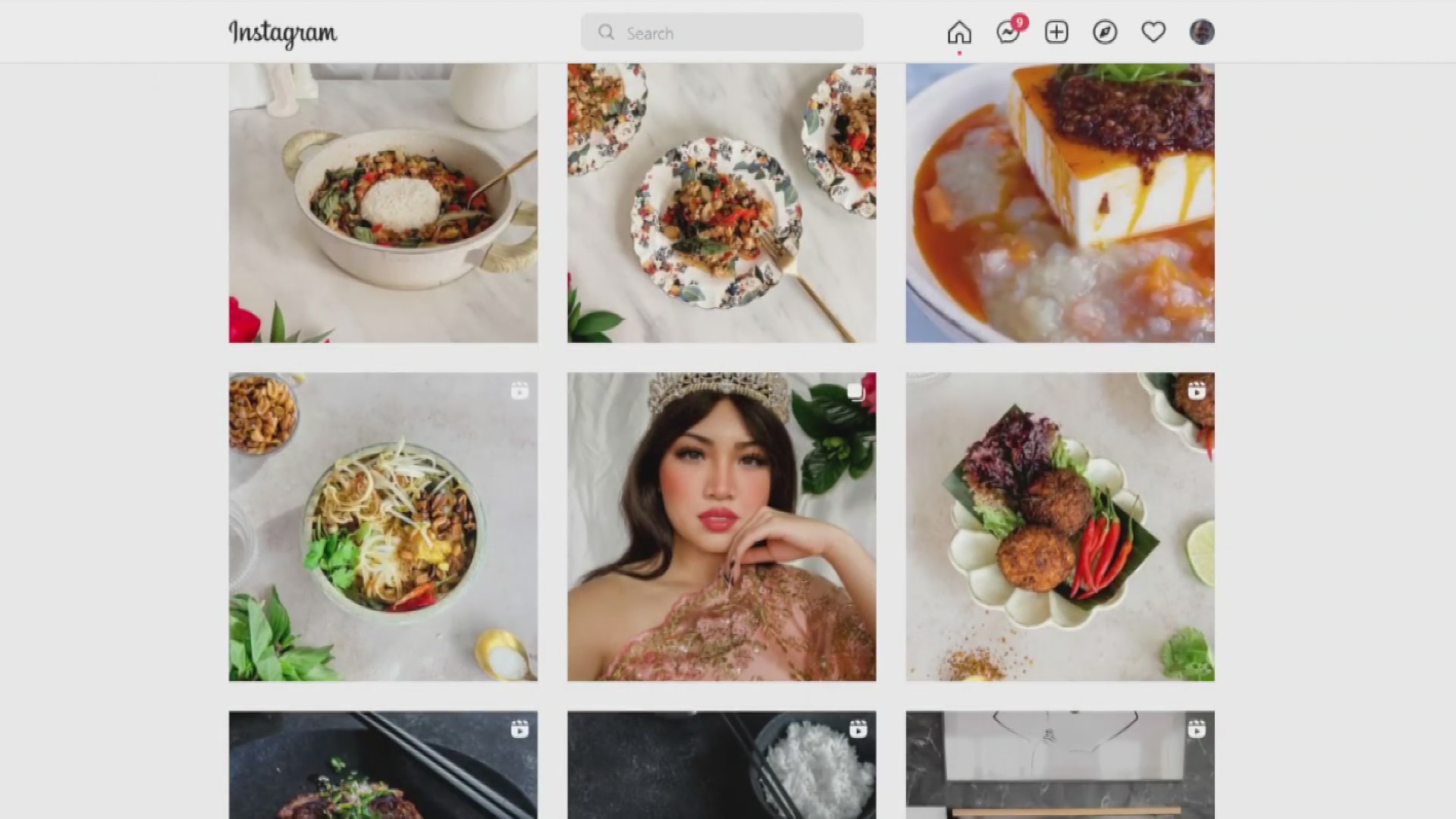Create new post with plus icon
Viewport: 1456px width, 819px height.
click(1056, 32)
